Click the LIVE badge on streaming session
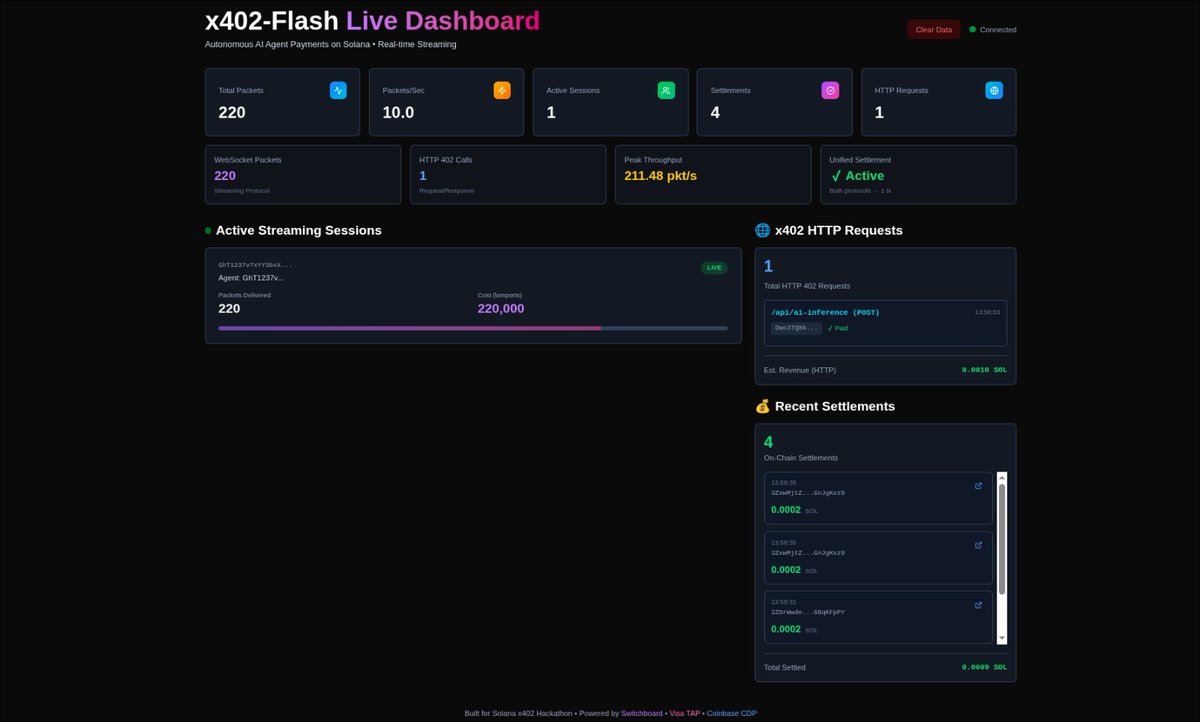This screenshot has height=722, width=1200. [x=714, y=267]
